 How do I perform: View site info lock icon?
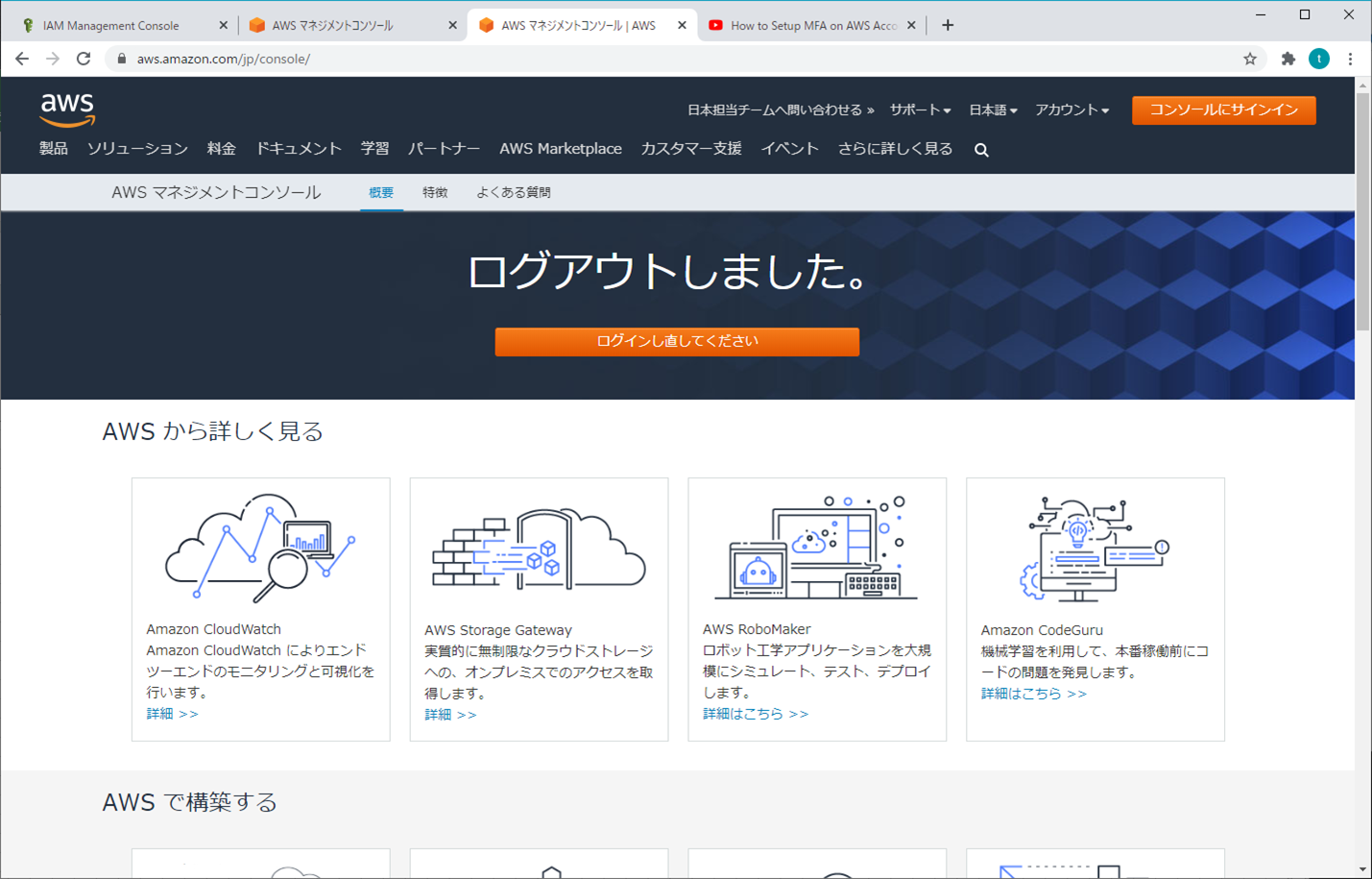(121, 59)
